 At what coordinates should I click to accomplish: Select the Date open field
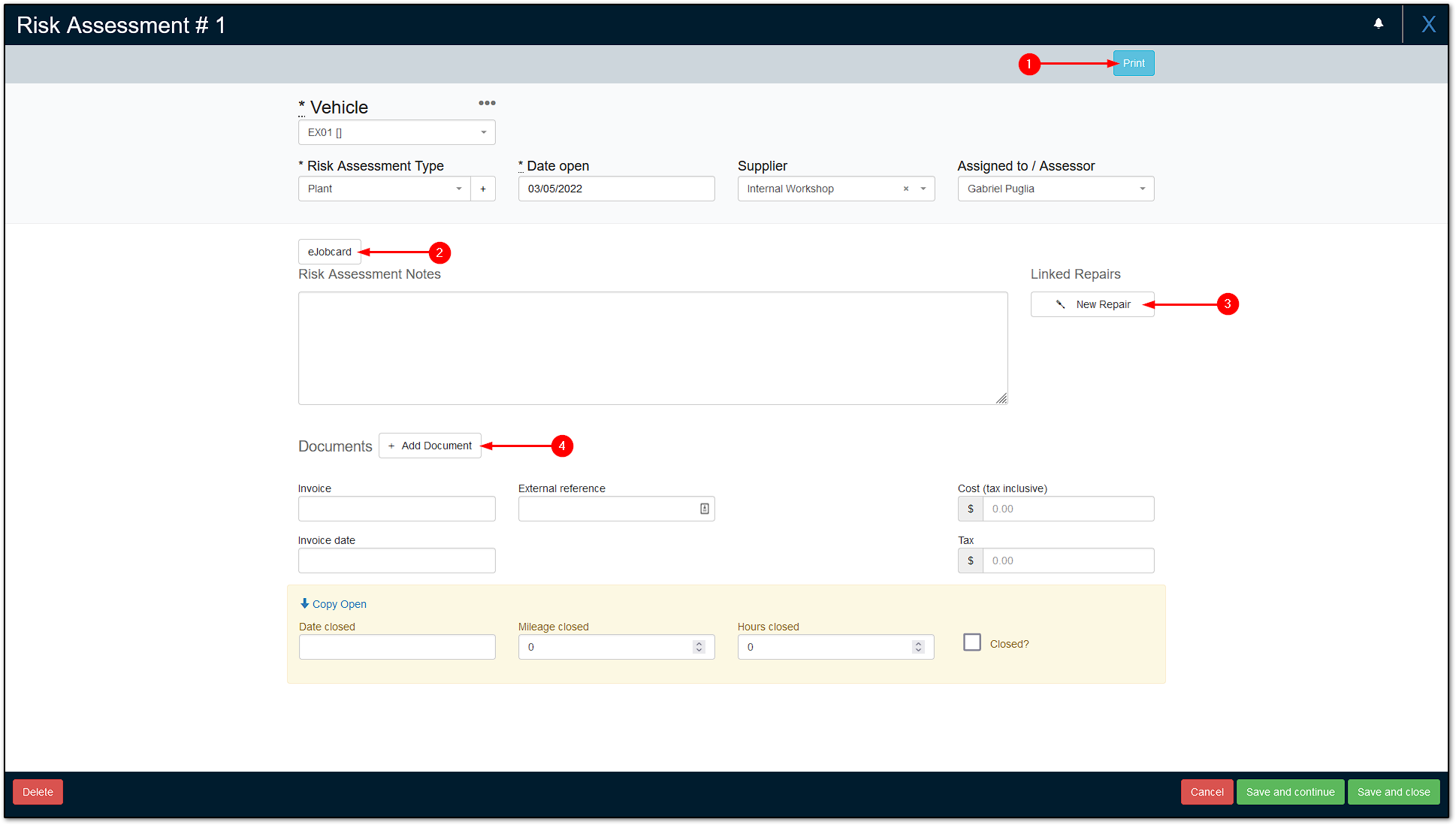pyautogui.click(x=616, y=189)
